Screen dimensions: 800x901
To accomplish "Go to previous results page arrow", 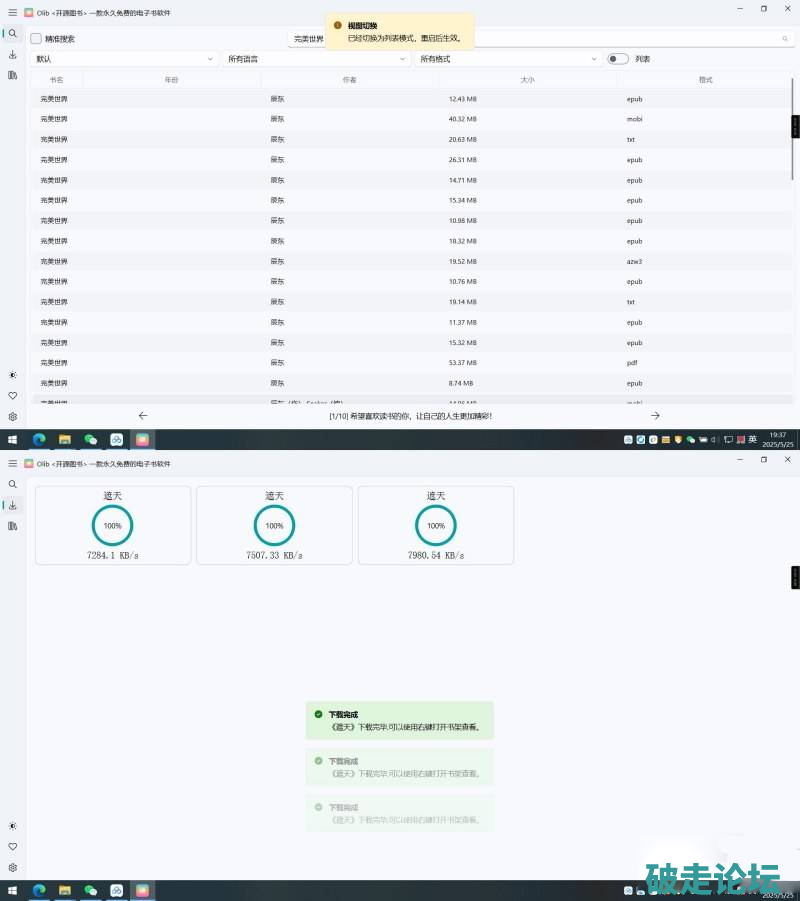I will point(143,415).
